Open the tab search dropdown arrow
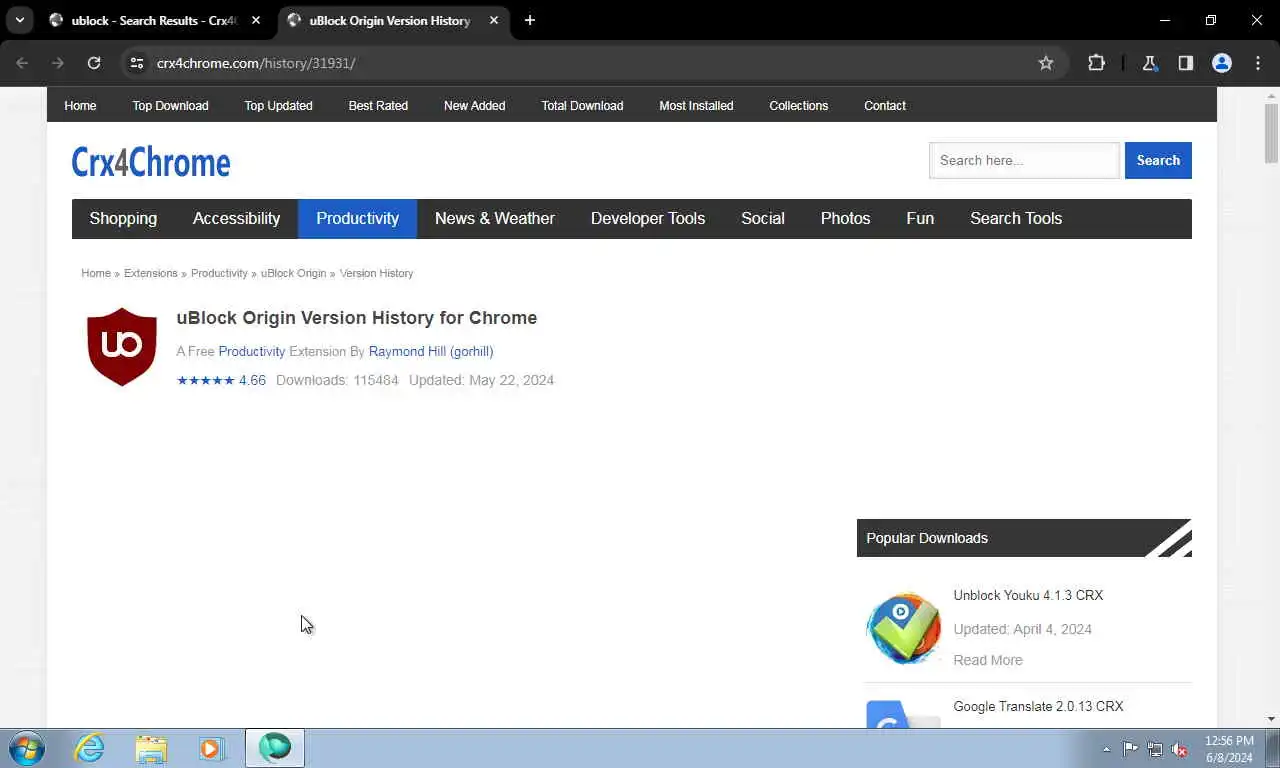Viewport: 1280px width, 768px height. [x=19, y=20]
